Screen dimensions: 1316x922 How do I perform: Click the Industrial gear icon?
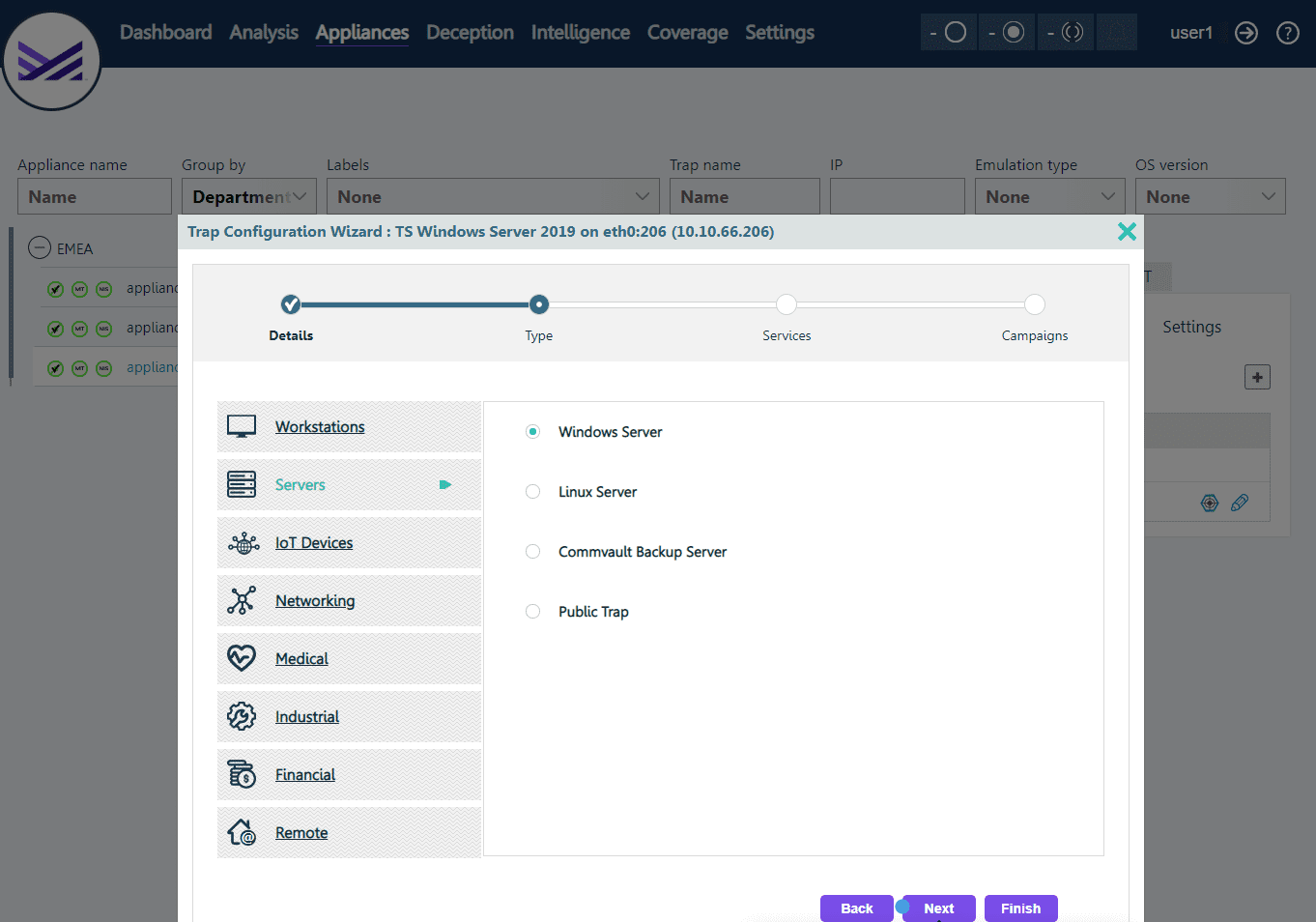point(242,716)
